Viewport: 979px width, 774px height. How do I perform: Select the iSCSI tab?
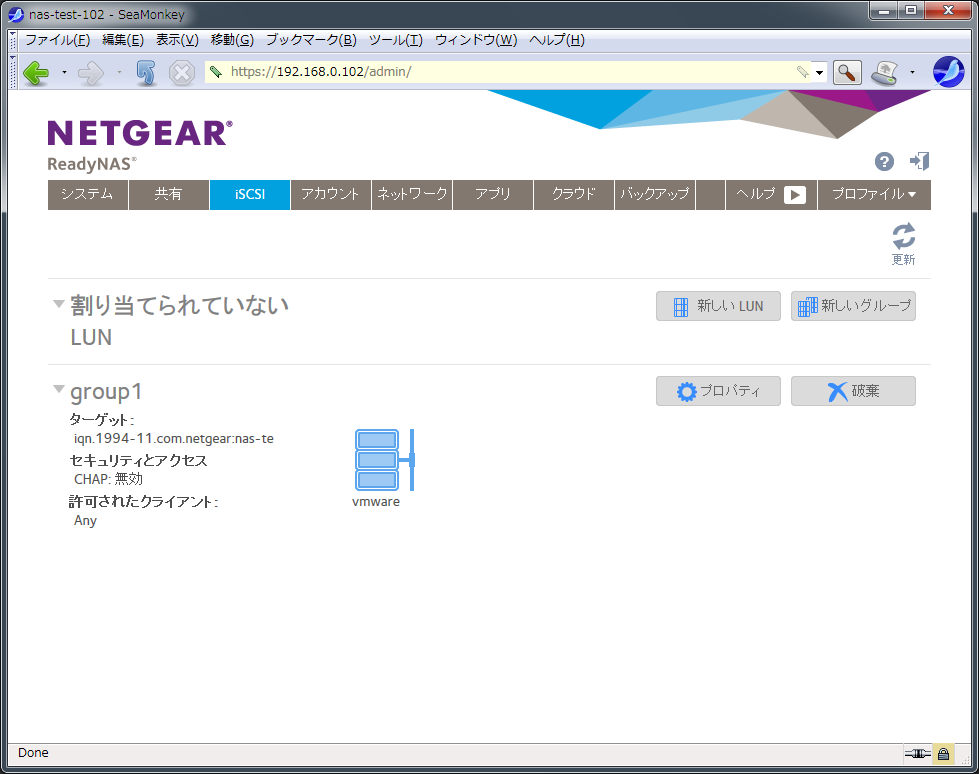250,195
